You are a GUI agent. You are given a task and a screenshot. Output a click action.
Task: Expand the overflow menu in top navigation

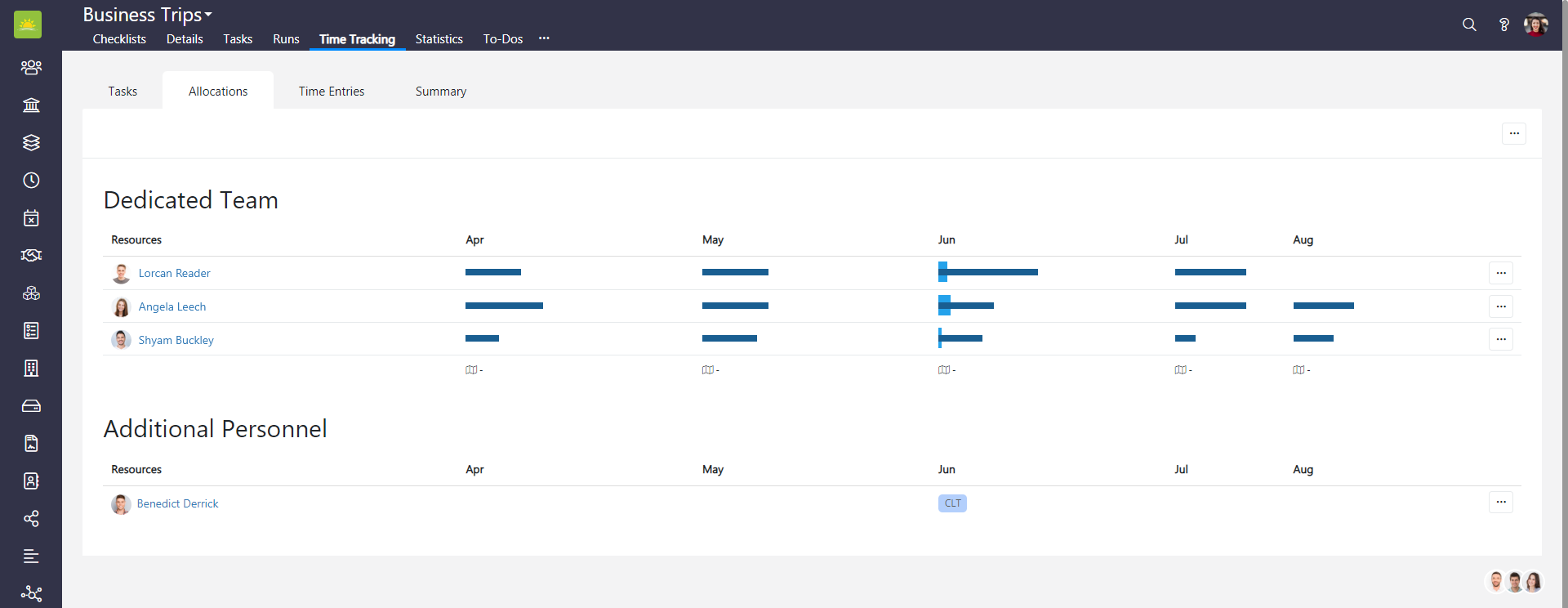point(544,38)
